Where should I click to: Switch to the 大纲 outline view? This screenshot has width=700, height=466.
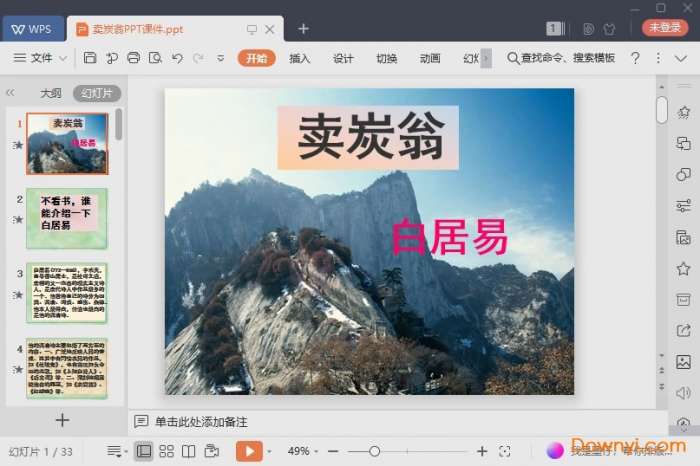[x=51, y=93]
